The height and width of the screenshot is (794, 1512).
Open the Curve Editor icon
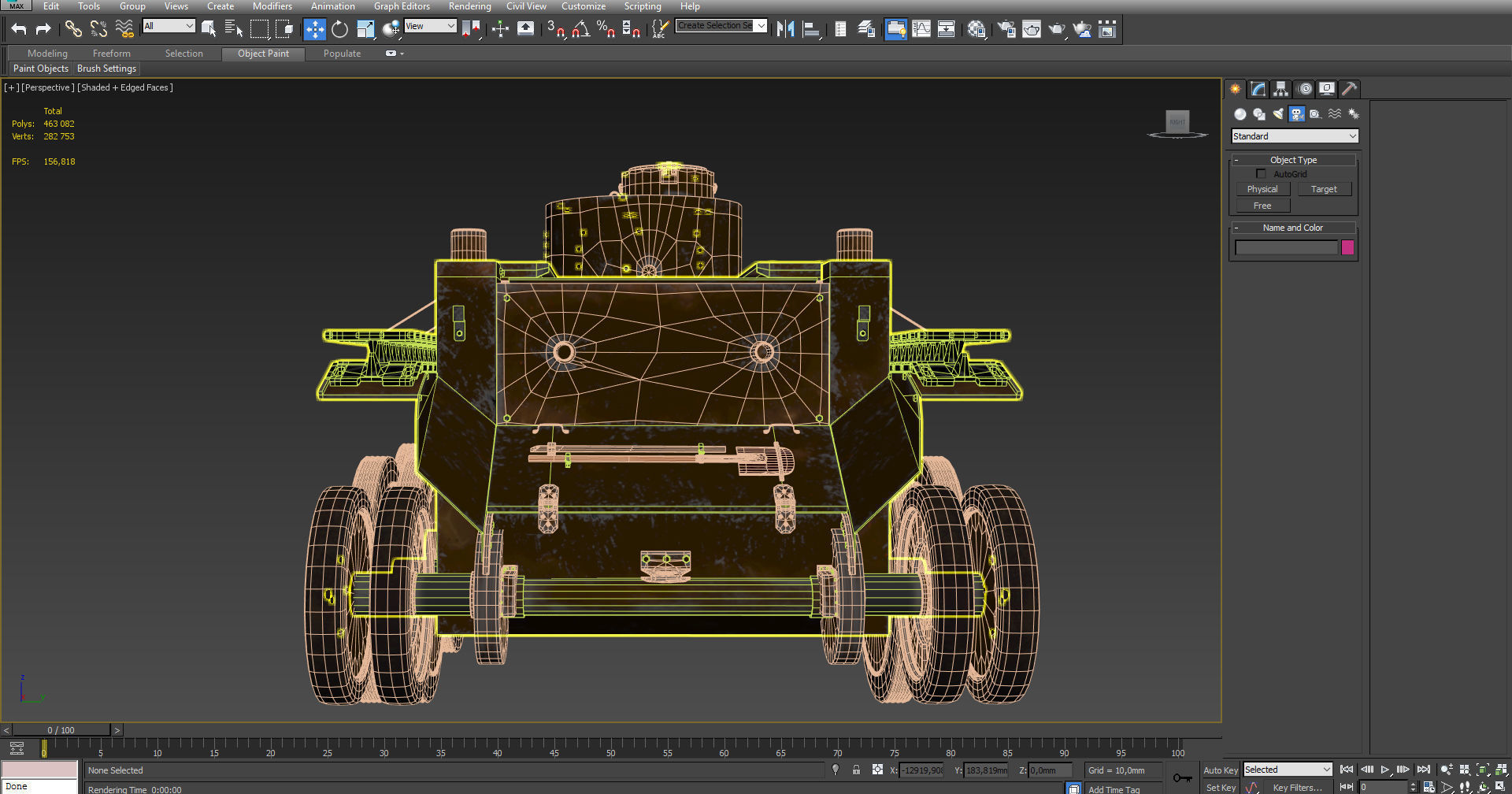(x=921, y=29)
